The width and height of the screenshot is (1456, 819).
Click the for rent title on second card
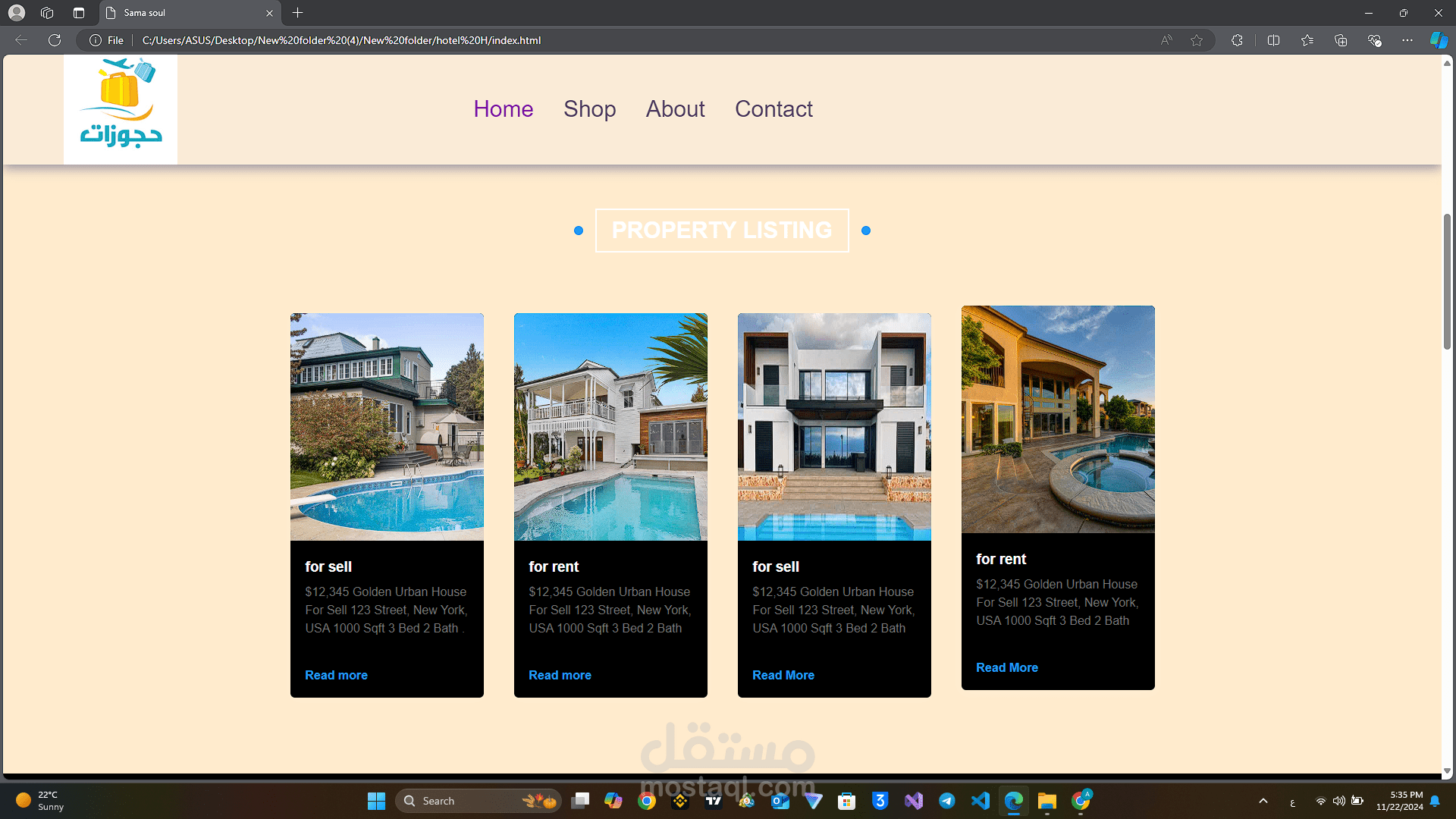554,566
